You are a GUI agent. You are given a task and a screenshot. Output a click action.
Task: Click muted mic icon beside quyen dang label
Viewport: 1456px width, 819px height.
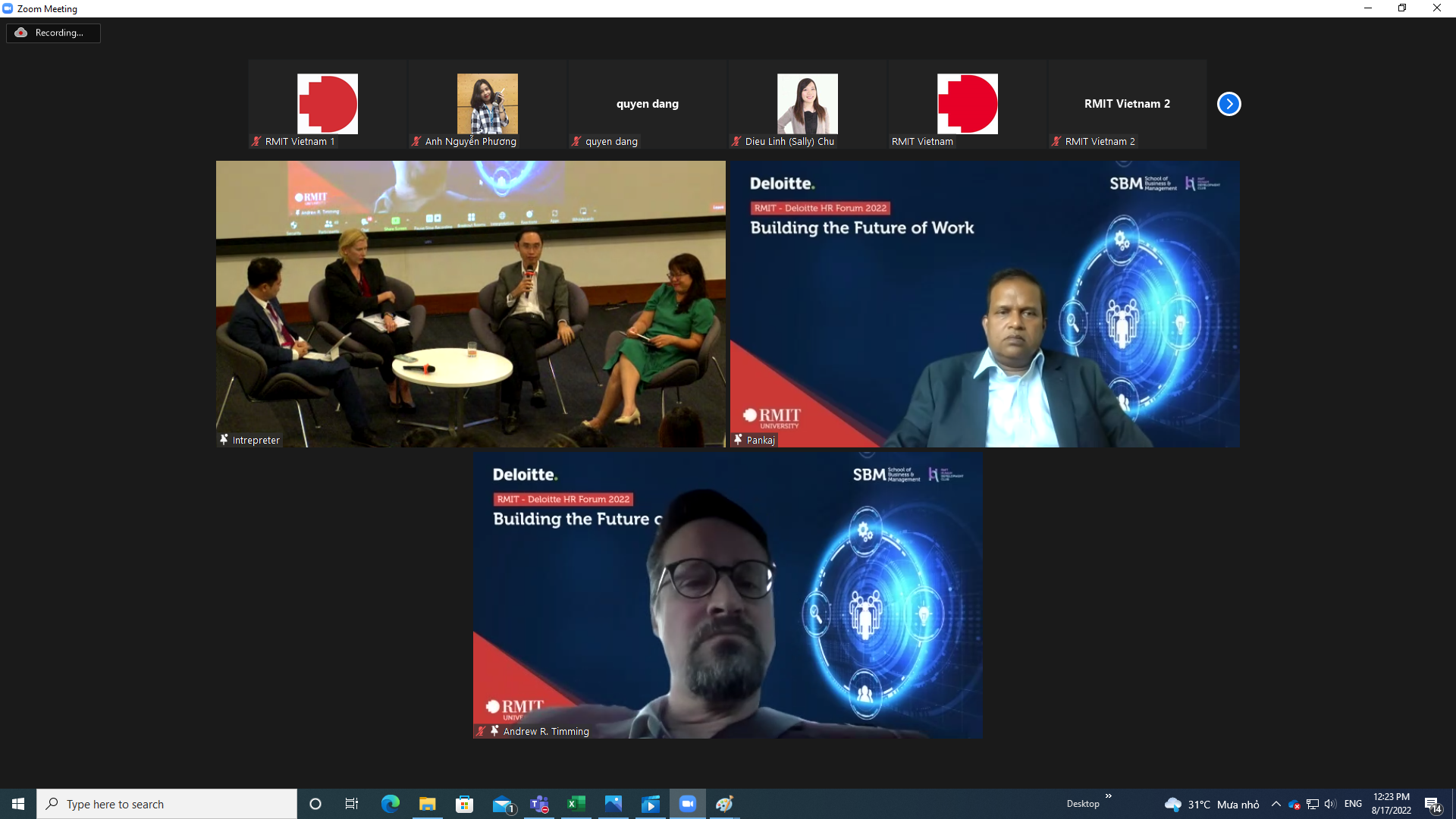pos(576,141)
